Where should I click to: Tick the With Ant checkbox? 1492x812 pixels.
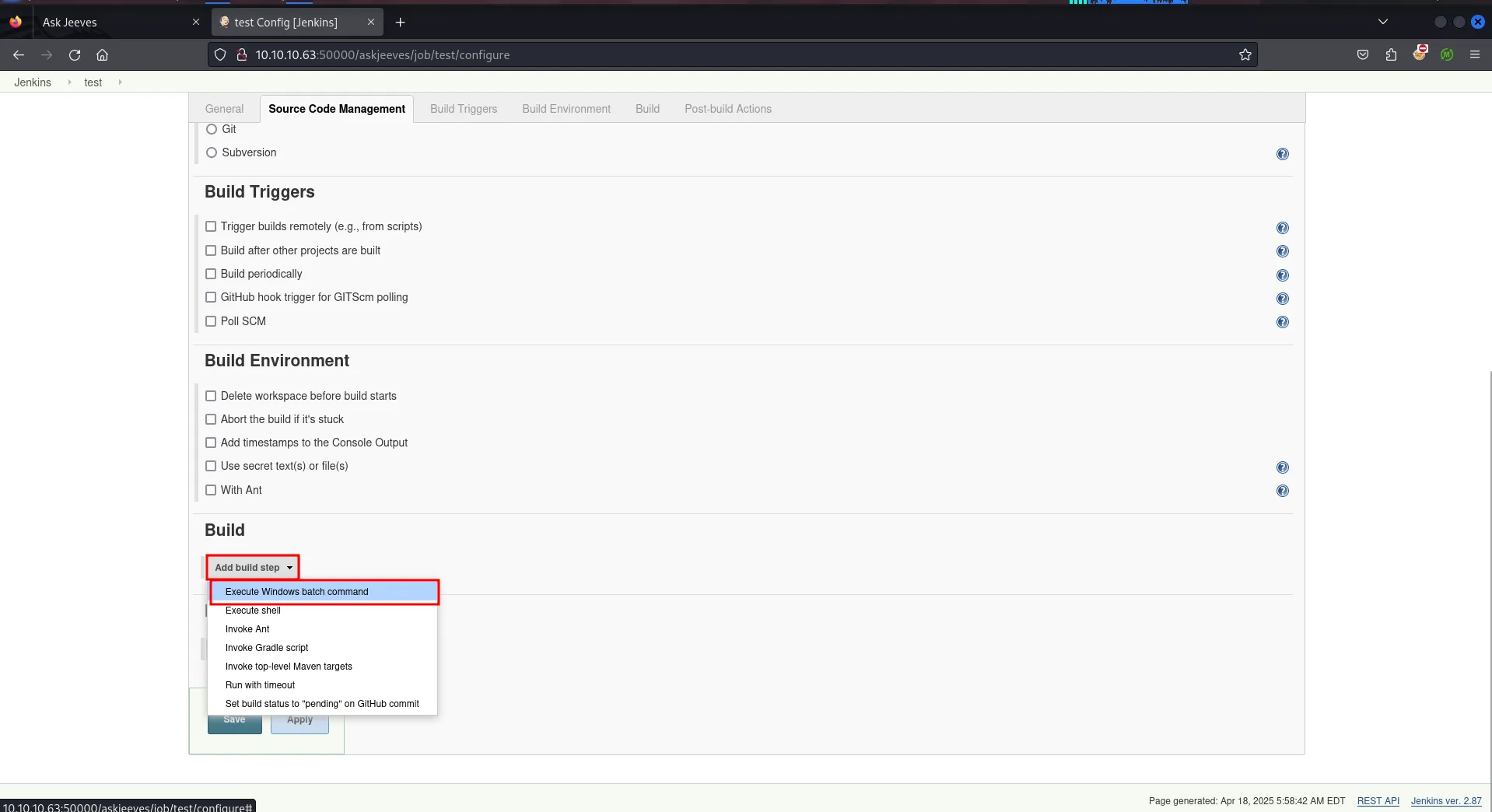point(211,490)
